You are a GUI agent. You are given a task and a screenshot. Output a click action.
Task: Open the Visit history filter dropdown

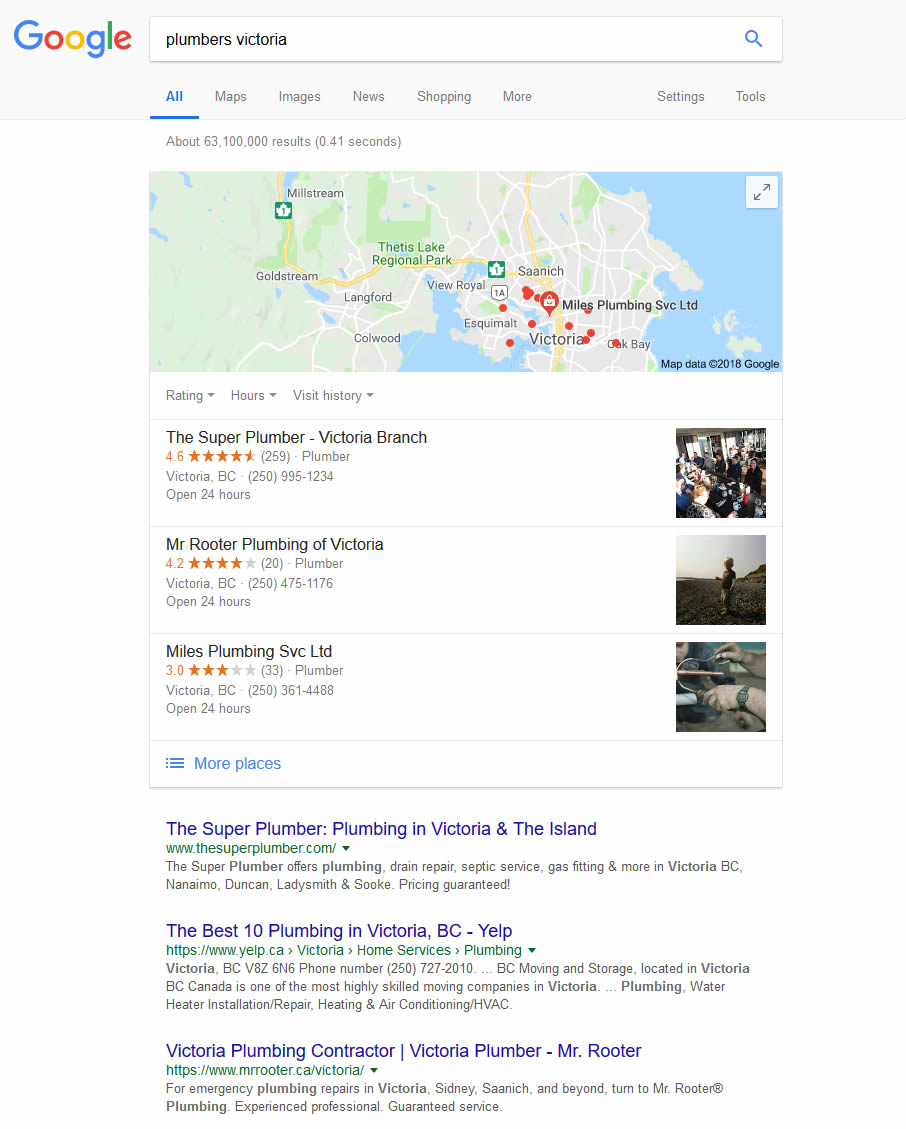click(333, 395)
